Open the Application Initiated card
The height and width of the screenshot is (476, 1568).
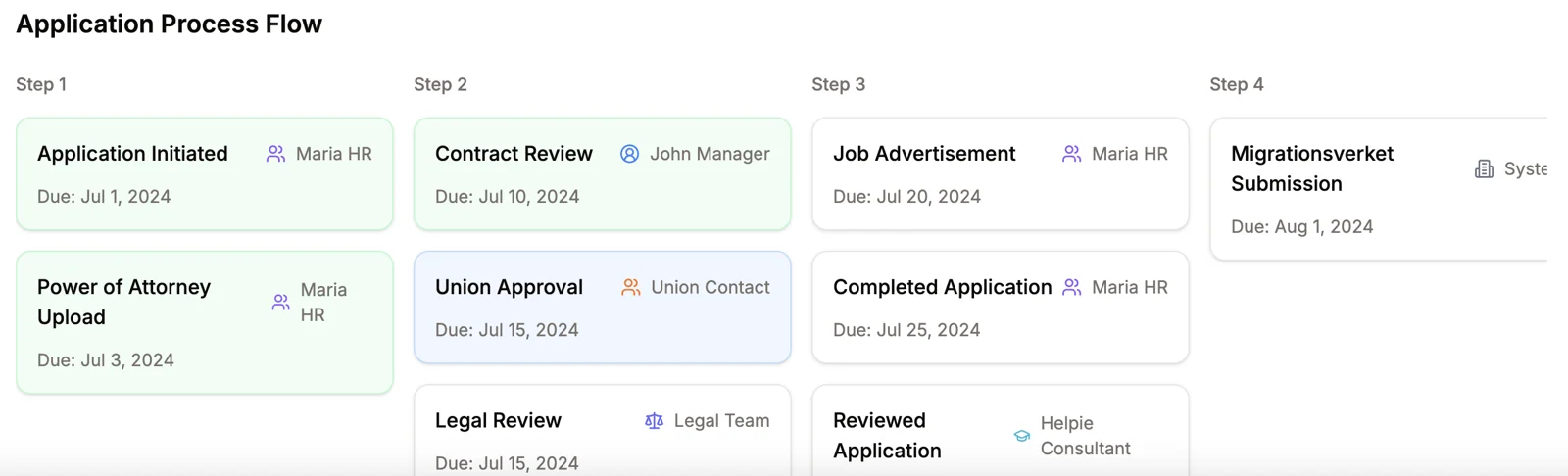coord(205,174)
